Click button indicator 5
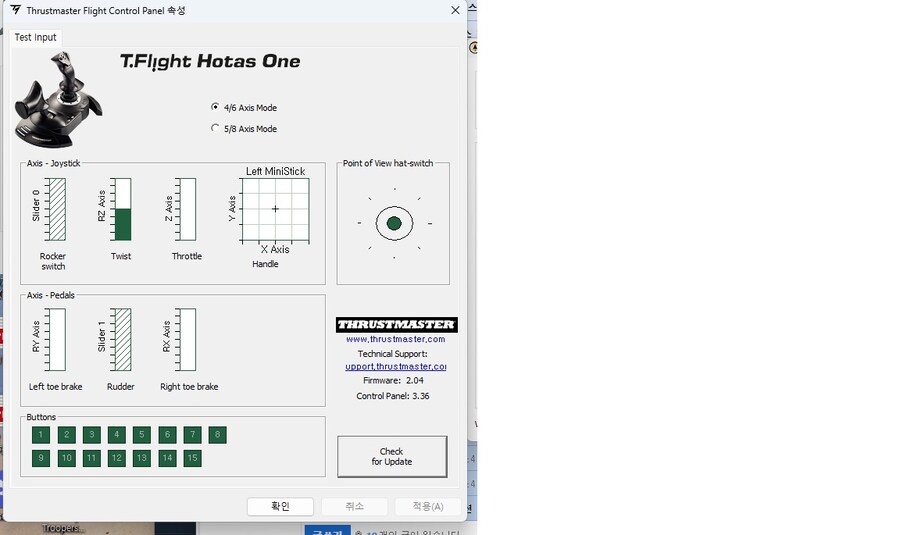Screen dimensions: 900x535 click(142, 435)
